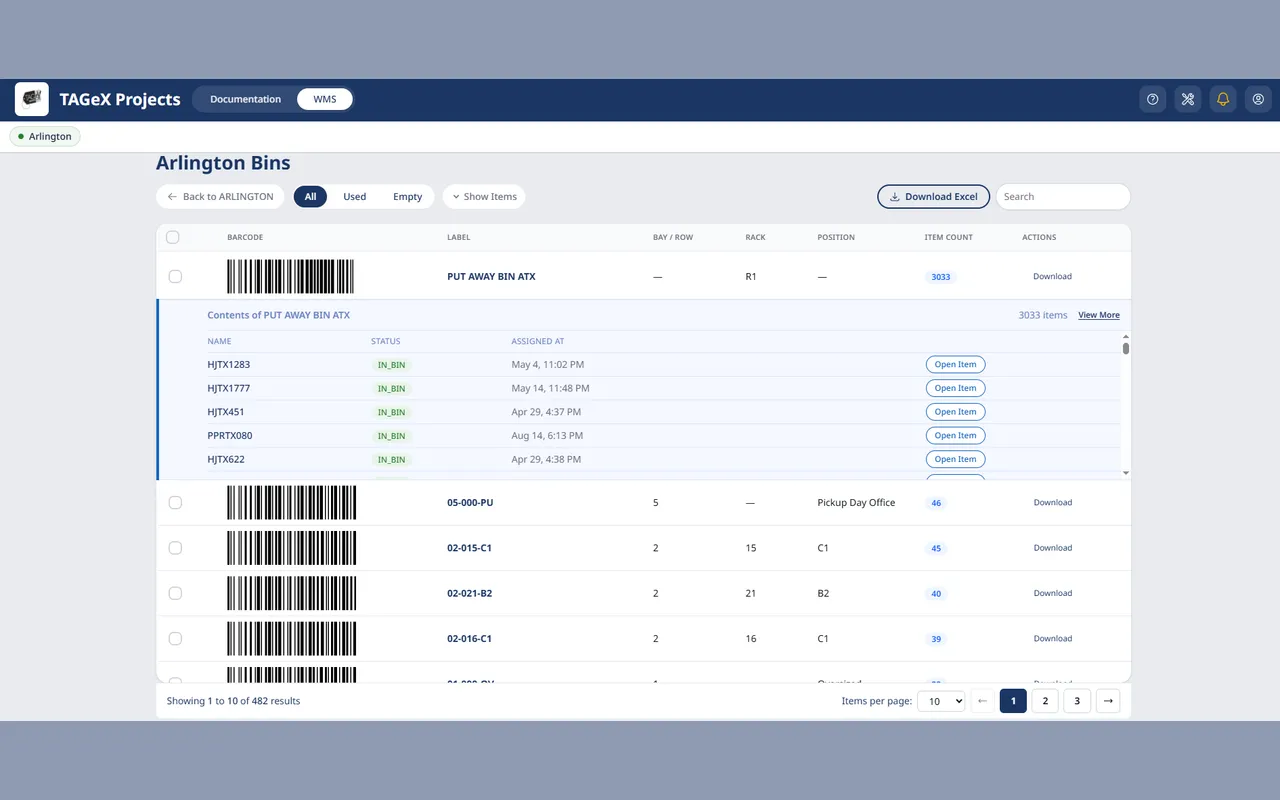The width and height of the screenshot is (1280, 800).
Task: Go to page 3
Action: [x=1077, y=701]
